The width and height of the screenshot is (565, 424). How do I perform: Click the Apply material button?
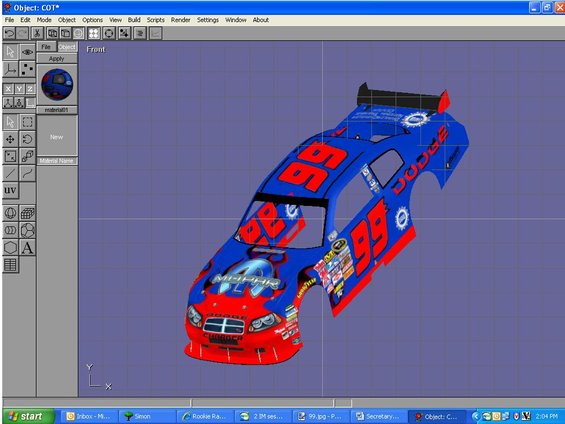pyautogui.click(x=57, y=58)
